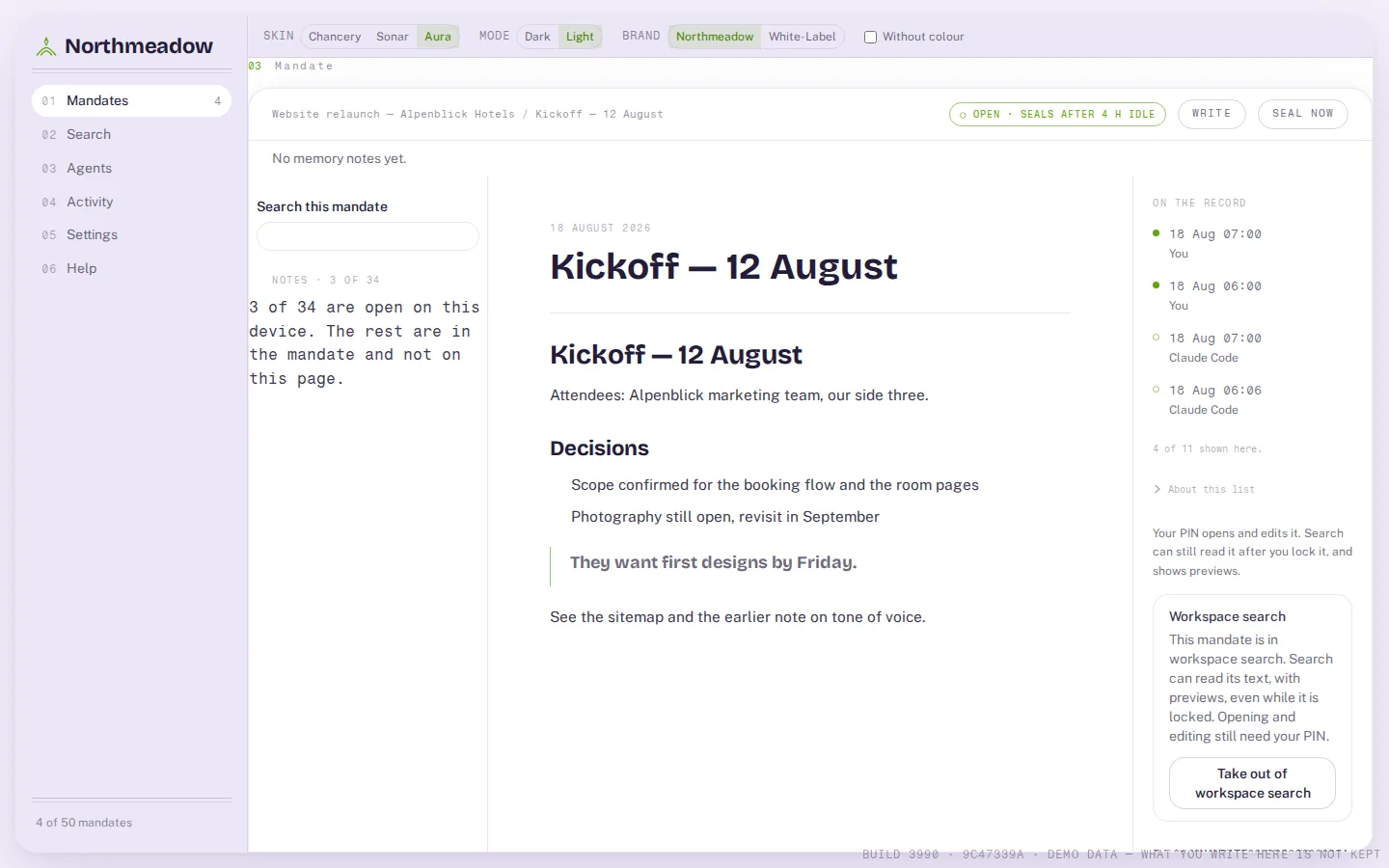Click the 'Scope confirmed for the booking flow' line
Viewport: 1389px width, 868px height.
pos(775,485)
